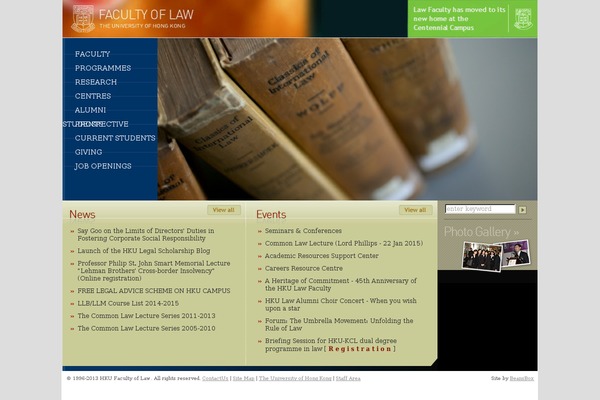Open Common Law Lecture Lord Phillips event
The image size is (600, 400).
click(x=344, y=243)
